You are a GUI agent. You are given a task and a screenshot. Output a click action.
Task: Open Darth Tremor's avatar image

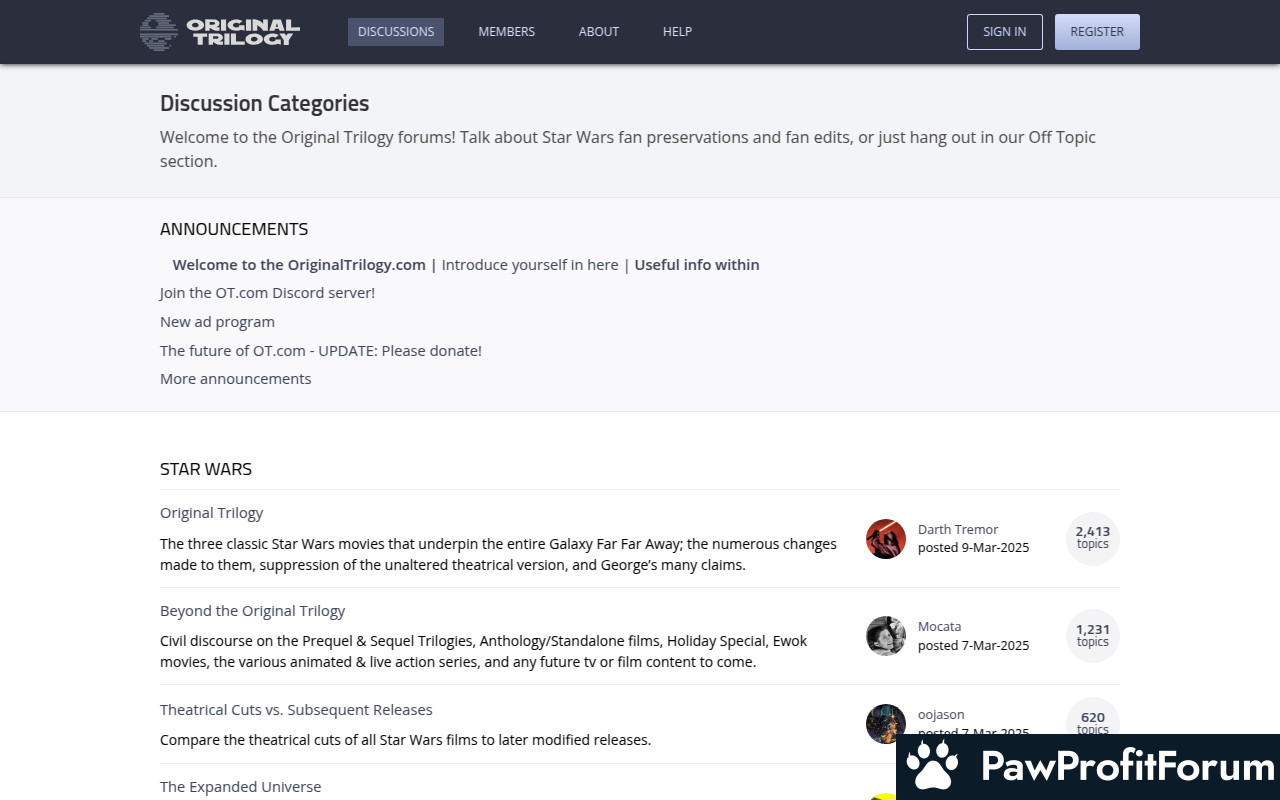point(886,539)
